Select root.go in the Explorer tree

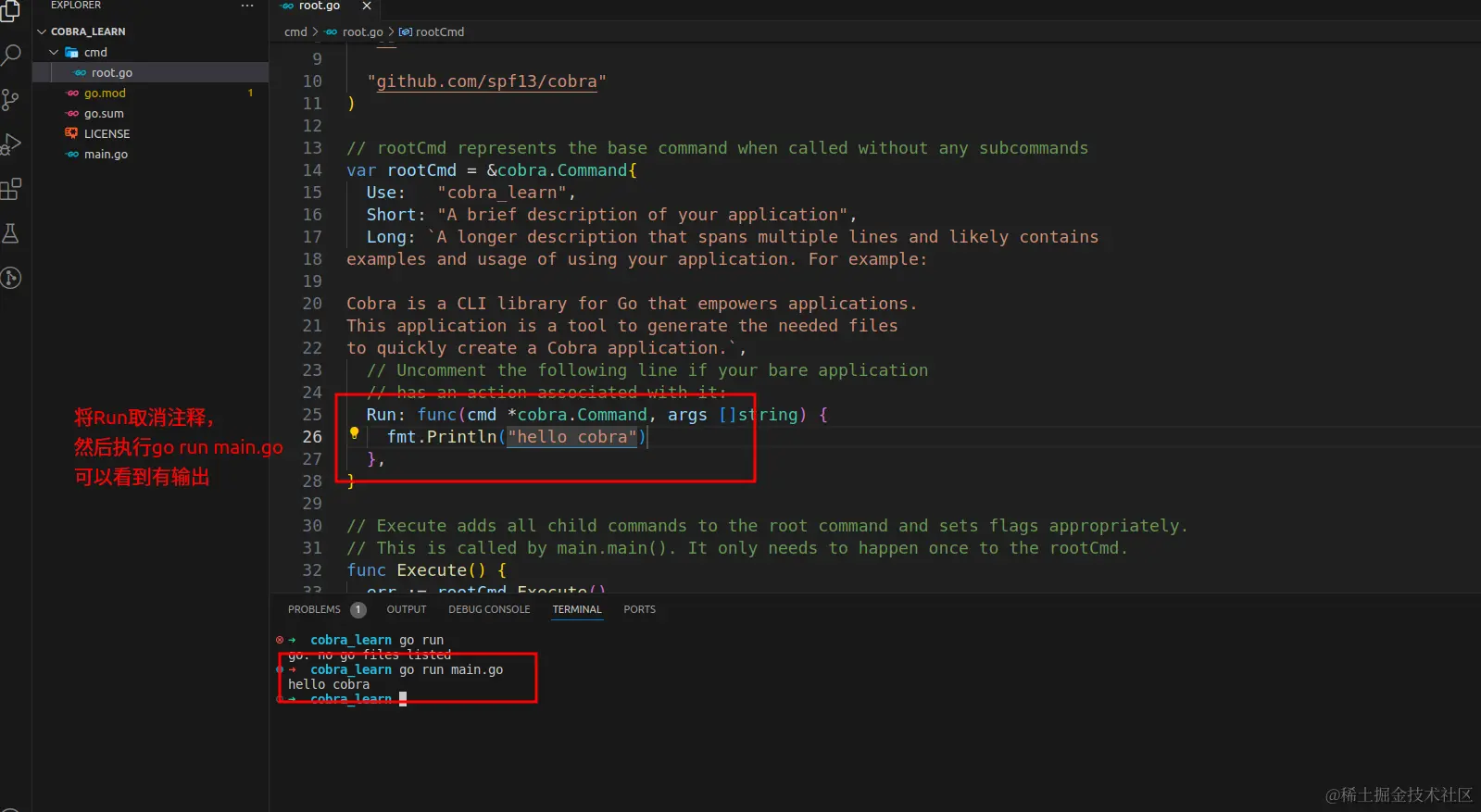[150, 72]
